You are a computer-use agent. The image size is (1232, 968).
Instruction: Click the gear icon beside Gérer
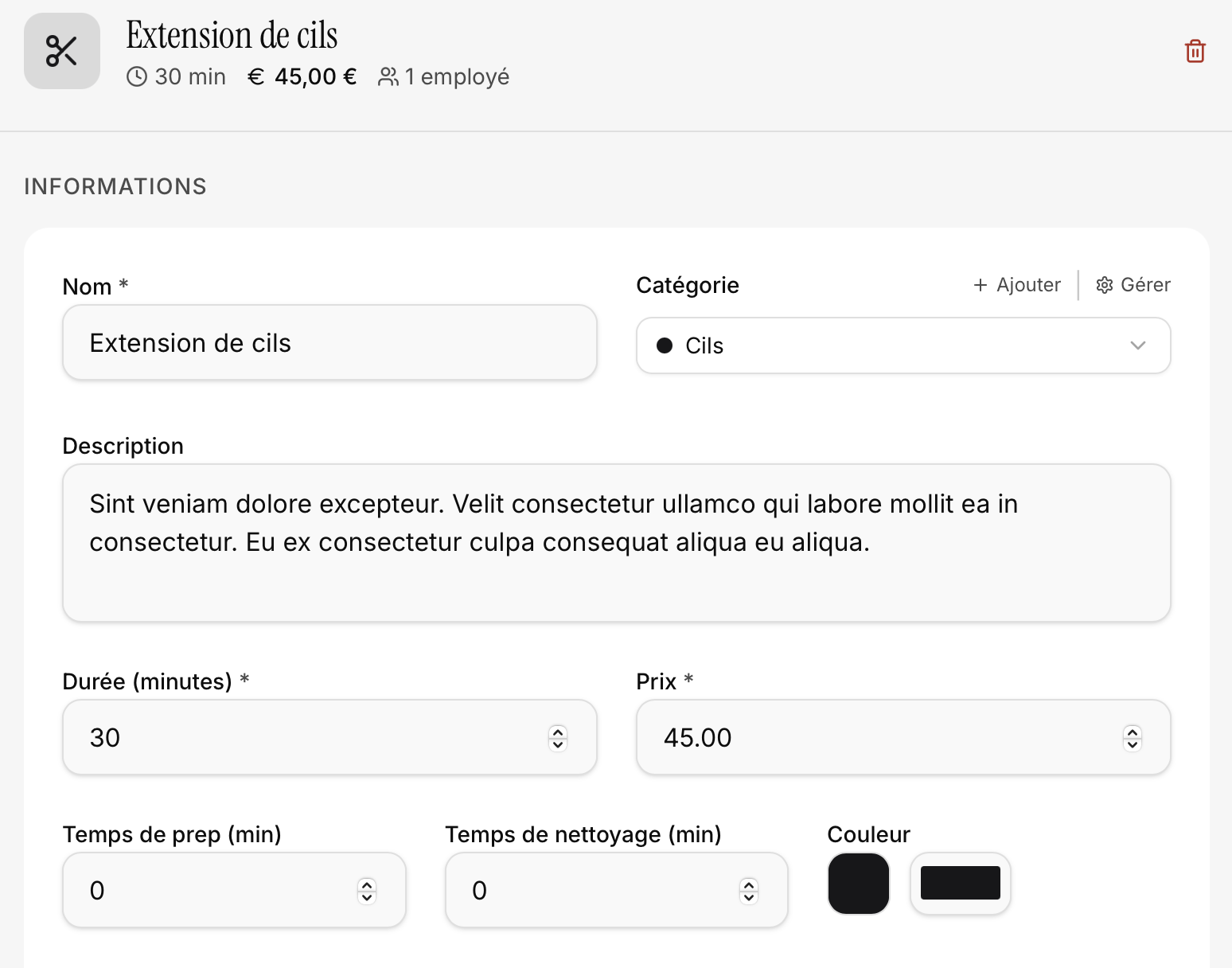pyautogui.click(x=1105, y=285)
